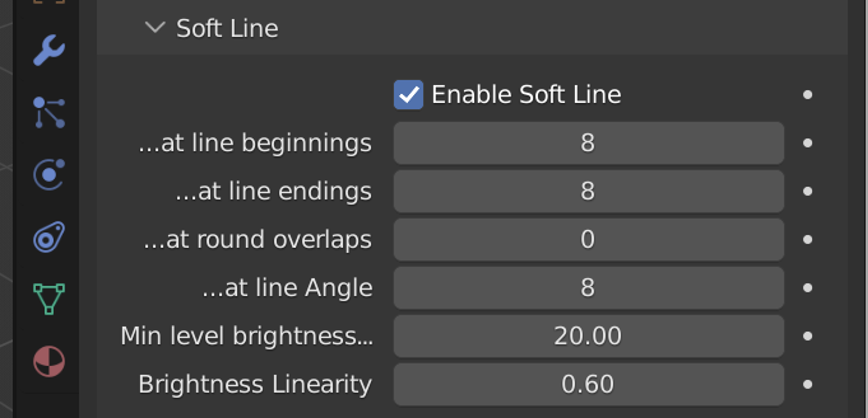Open the Object Data mesh tab
This screenshot has height=418, width=868.
tap(48, 298)
